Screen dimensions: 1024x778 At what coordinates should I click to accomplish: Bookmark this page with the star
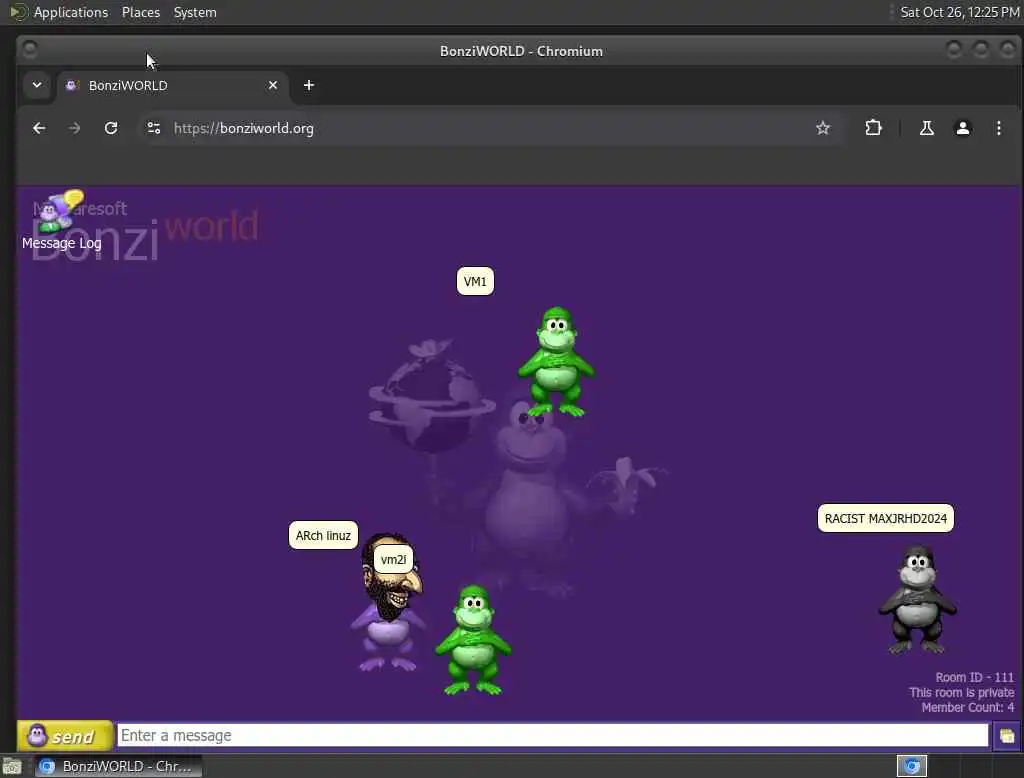(x=823, y=128)
